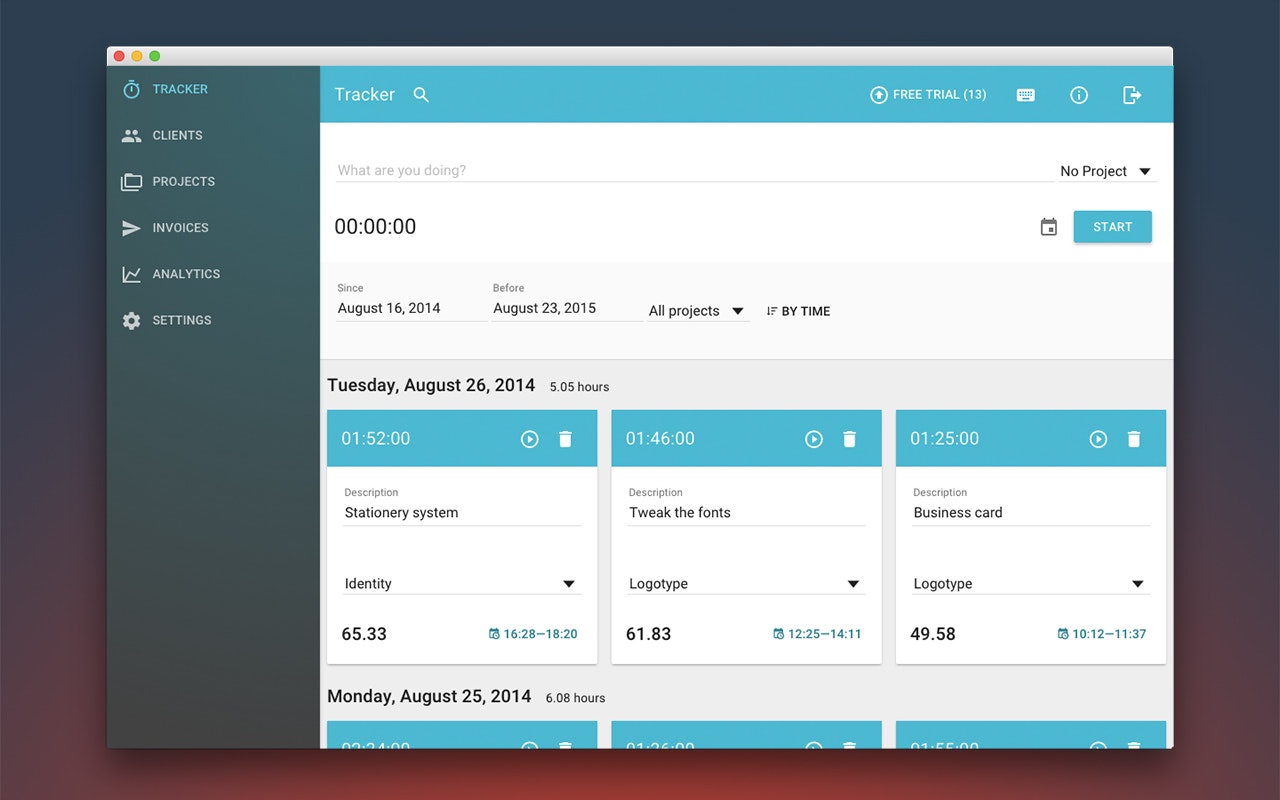1280x800 pixels.
Task: Open the No Project dropdown
Action: pos(1107,171)
